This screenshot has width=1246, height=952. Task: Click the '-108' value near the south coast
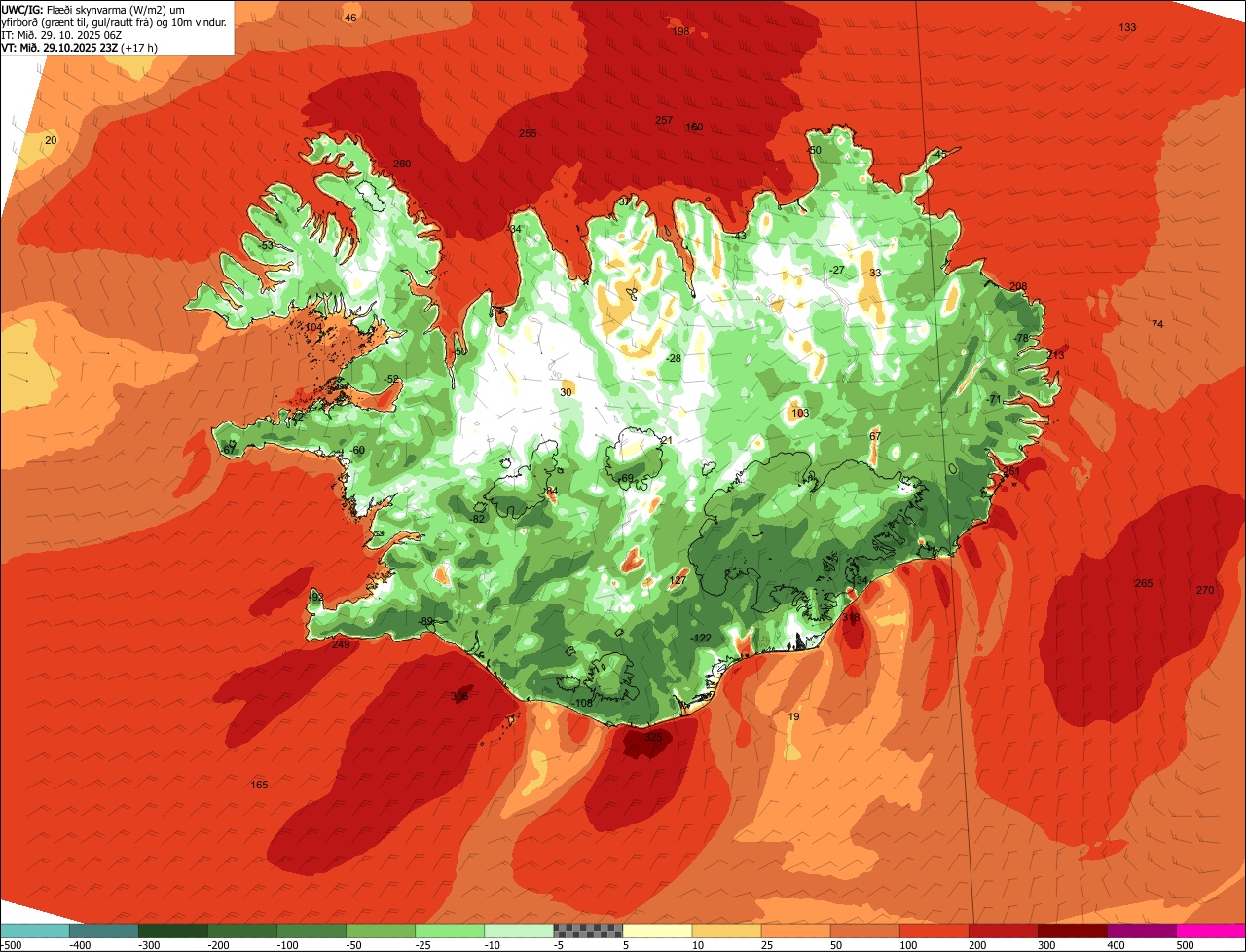point(583,703)
